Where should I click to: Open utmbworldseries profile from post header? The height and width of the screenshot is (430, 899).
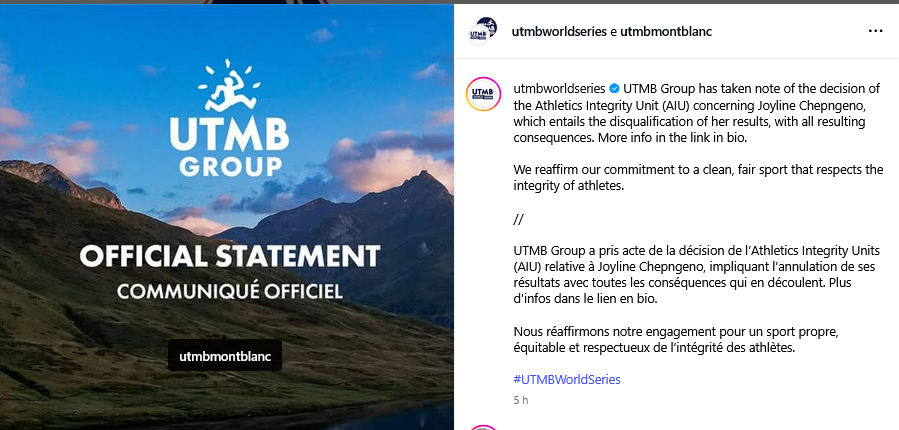point(558,32)
